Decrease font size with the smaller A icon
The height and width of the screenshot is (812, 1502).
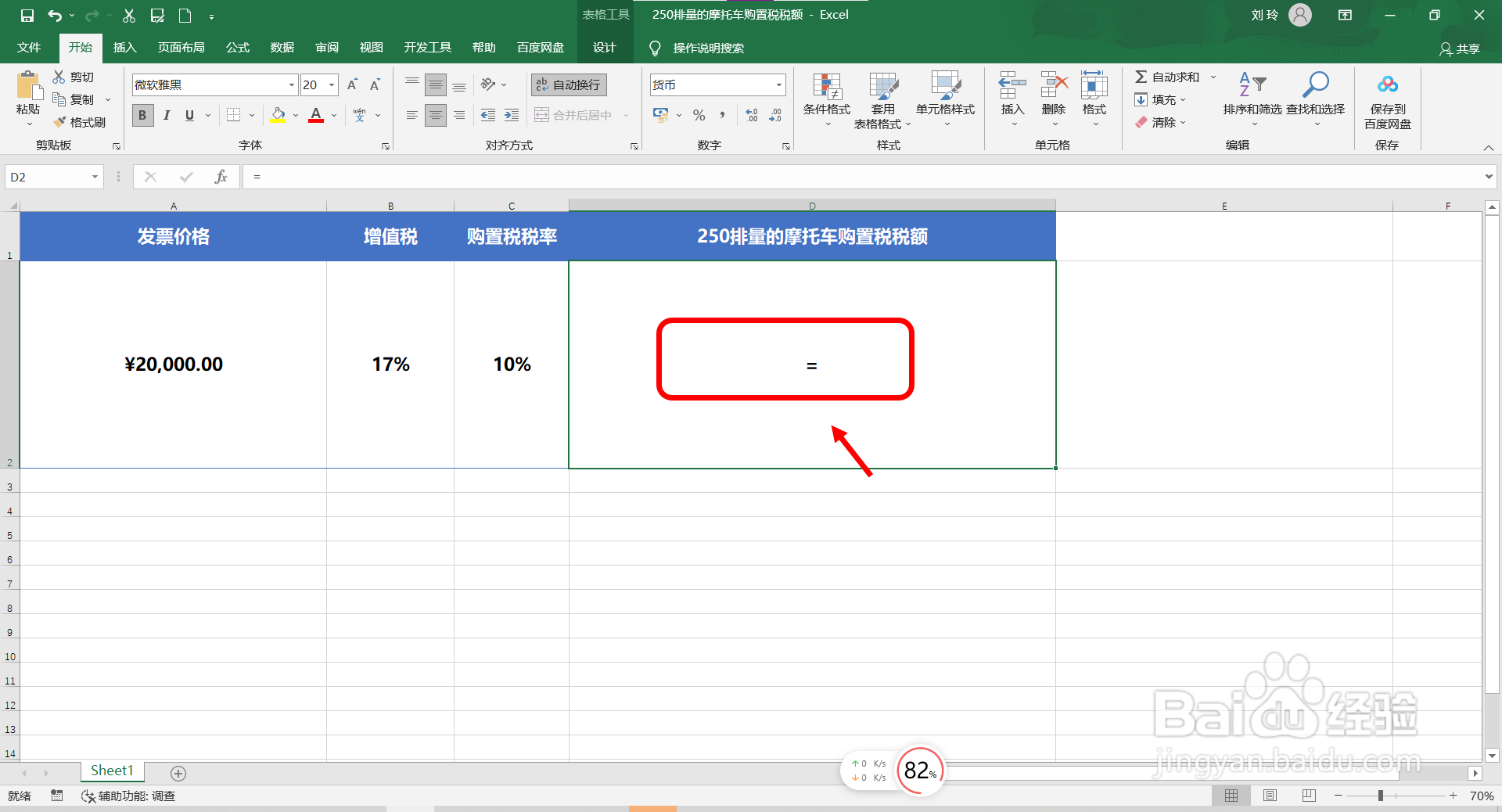tap(375, 84)
